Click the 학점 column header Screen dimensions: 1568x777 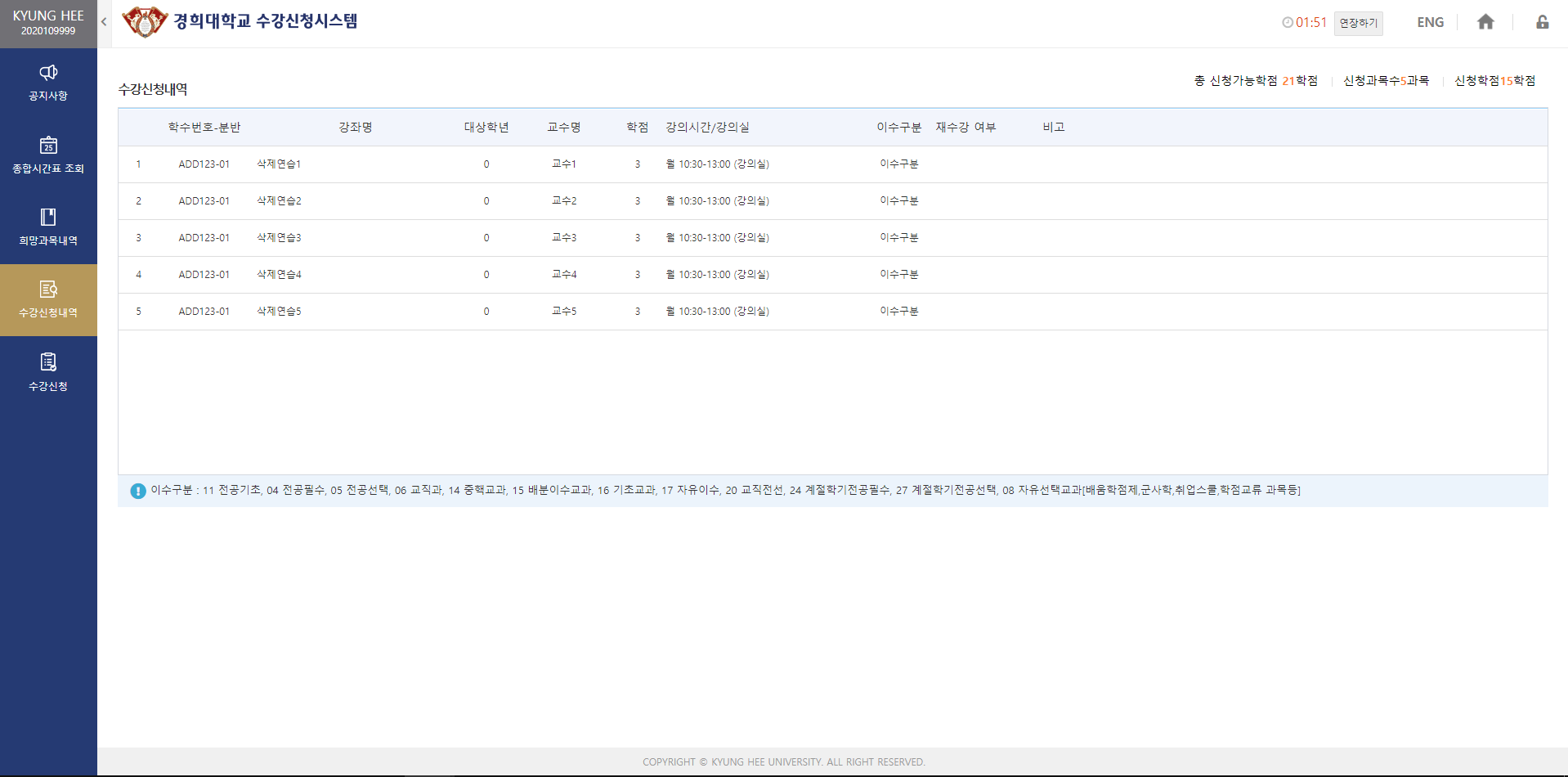(638, 128)
